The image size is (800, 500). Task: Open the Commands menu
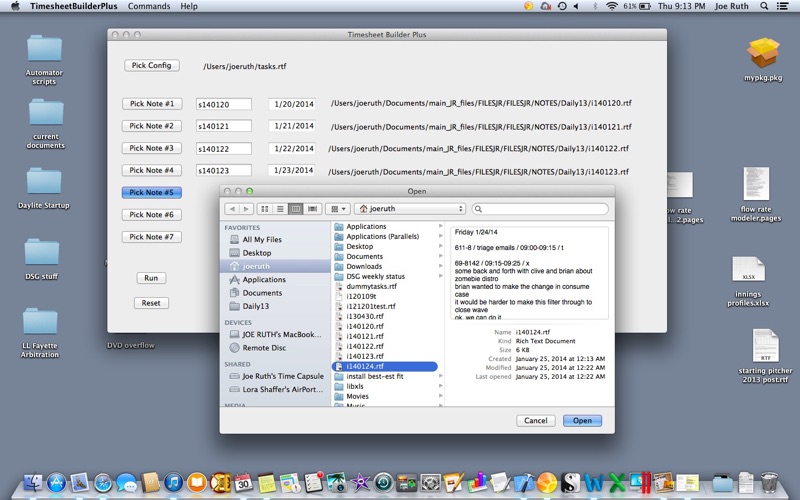149,6
